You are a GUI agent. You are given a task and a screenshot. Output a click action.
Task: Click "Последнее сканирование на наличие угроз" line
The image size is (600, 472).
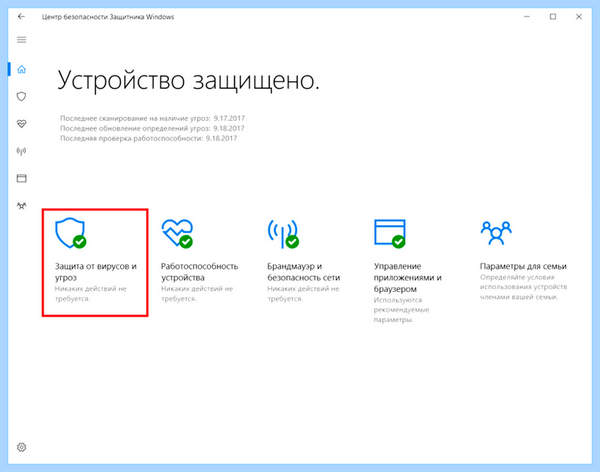pos(152,118)
